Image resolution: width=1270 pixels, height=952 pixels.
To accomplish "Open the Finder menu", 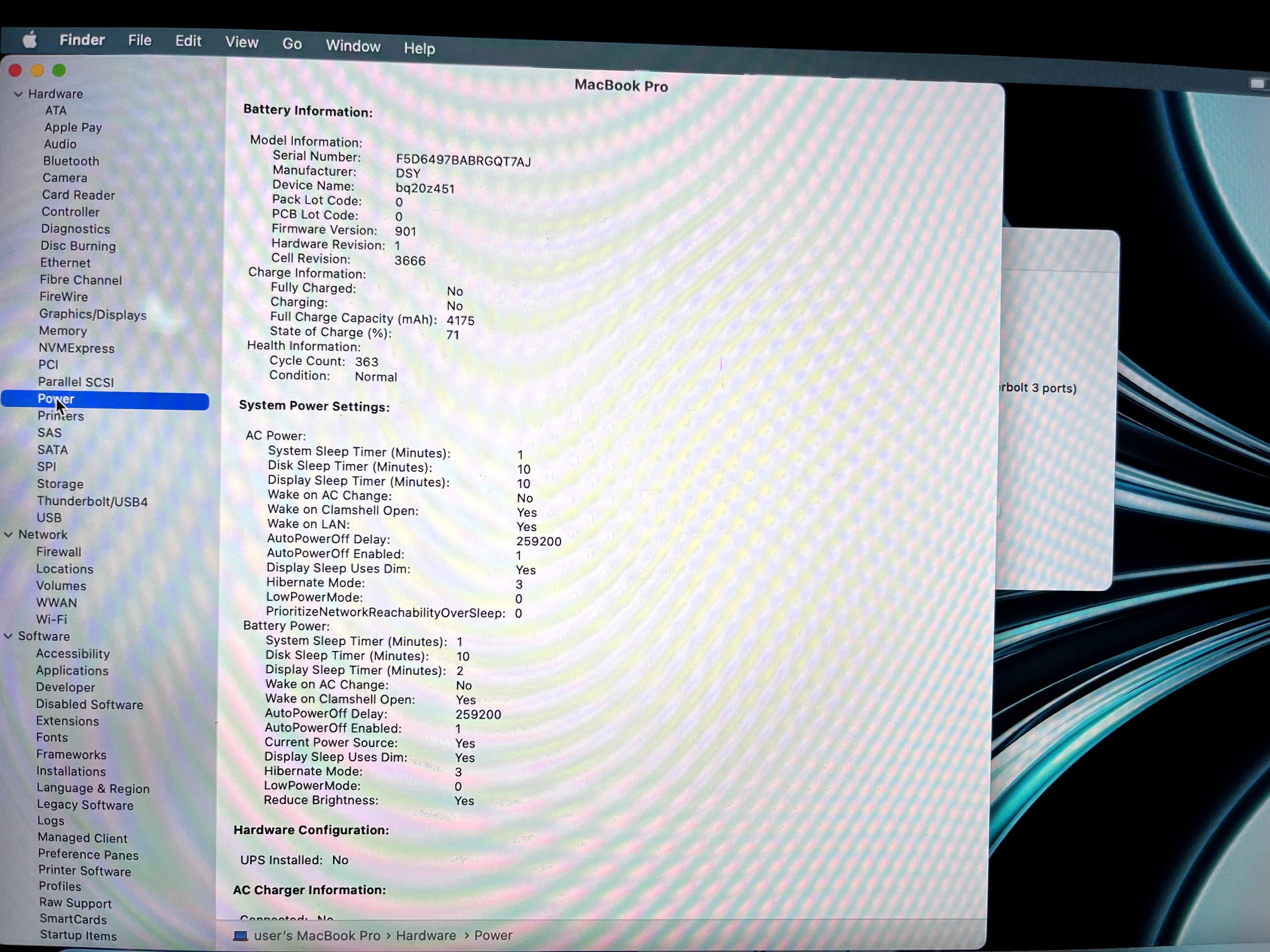I will [82, 40].
